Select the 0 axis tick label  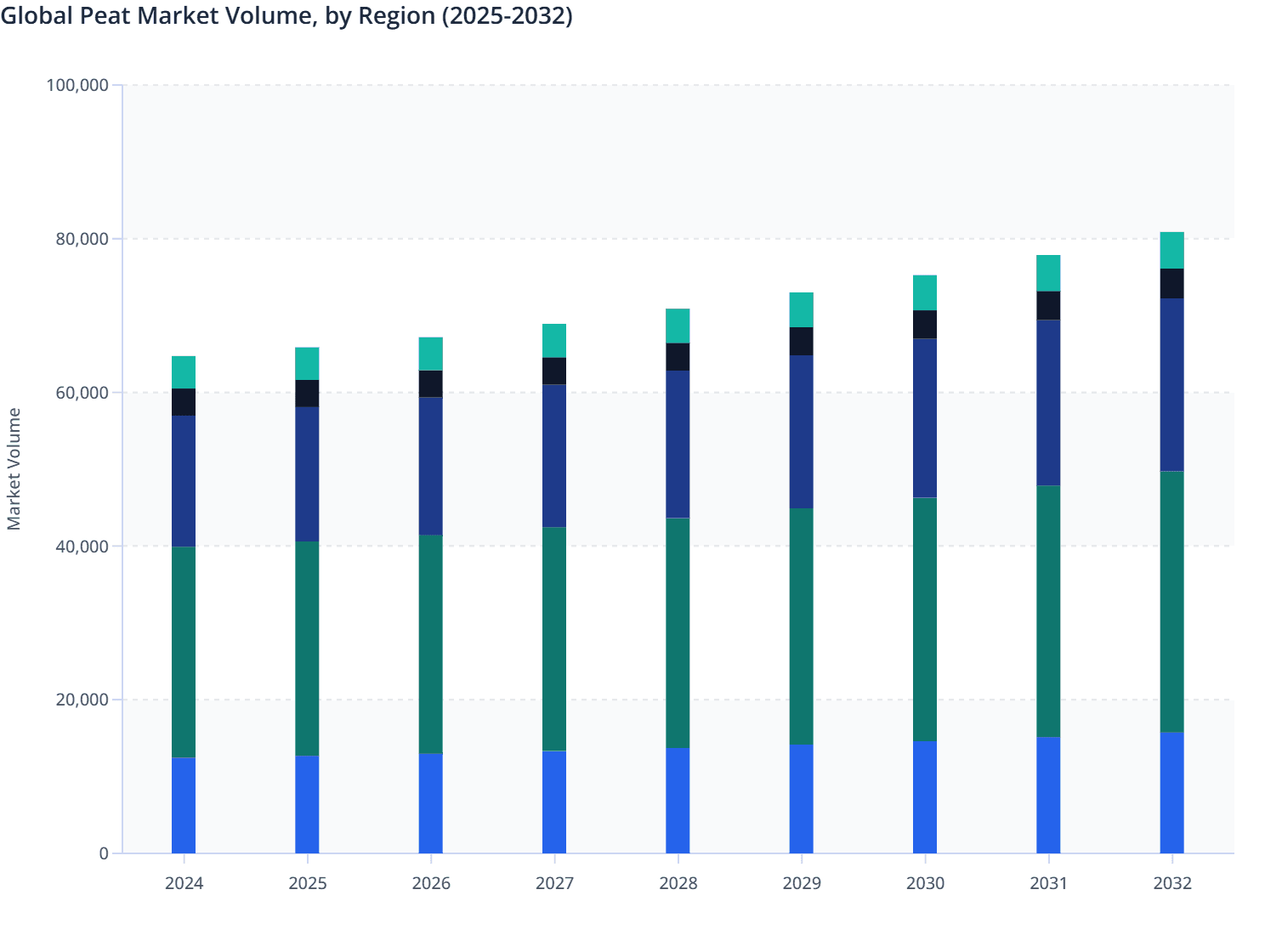pyautogui.click(x=104, y=853)
